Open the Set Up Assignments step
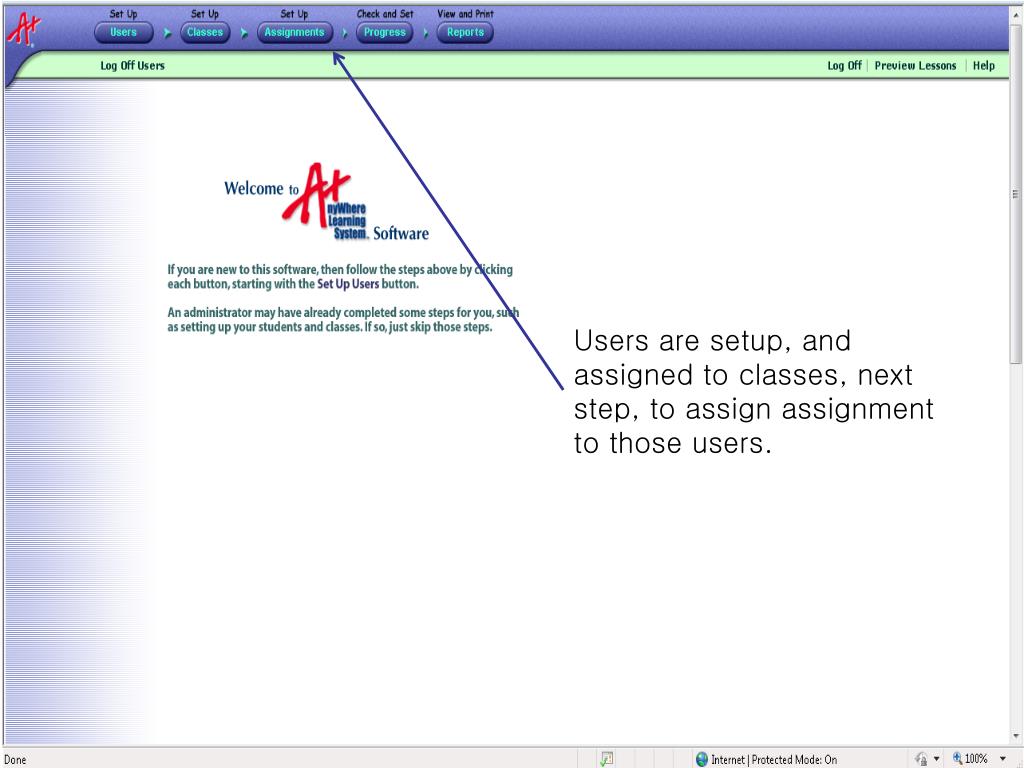Viewport: 1024px width, 768px height. click(x=294, y=32)
